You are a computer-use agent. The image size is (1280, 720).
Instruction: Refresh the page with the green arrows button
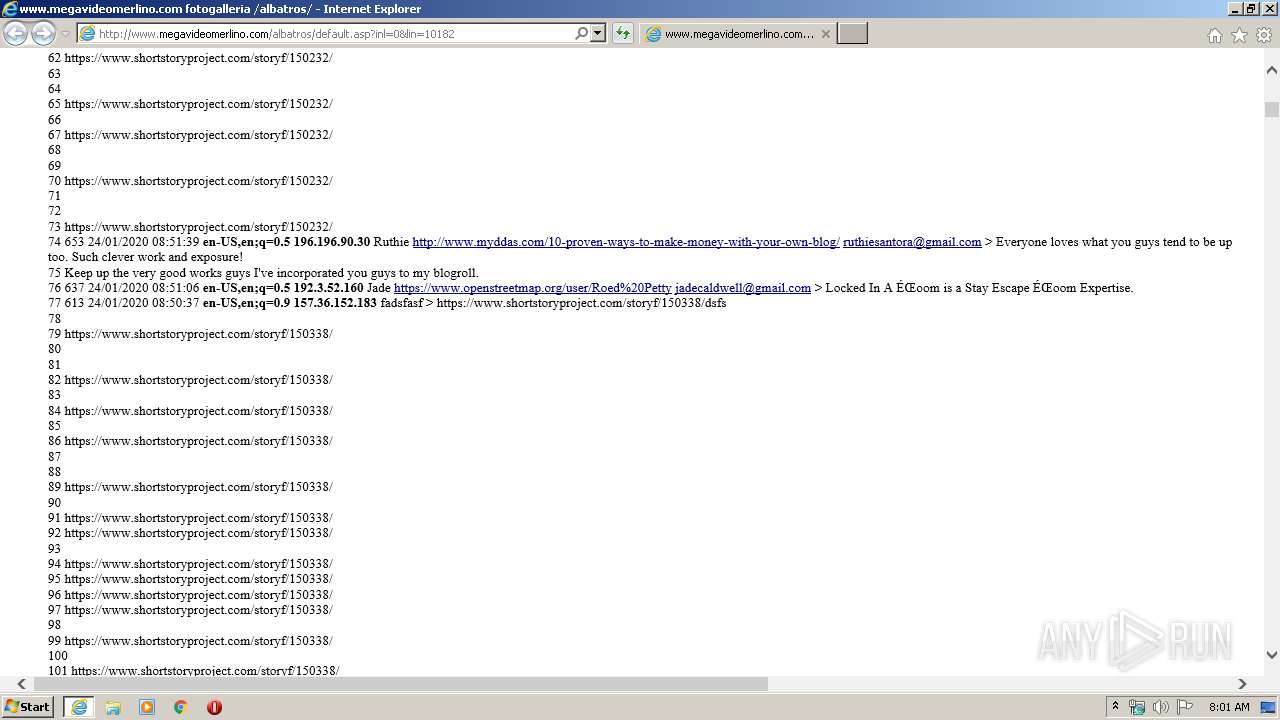coord(623,34)
